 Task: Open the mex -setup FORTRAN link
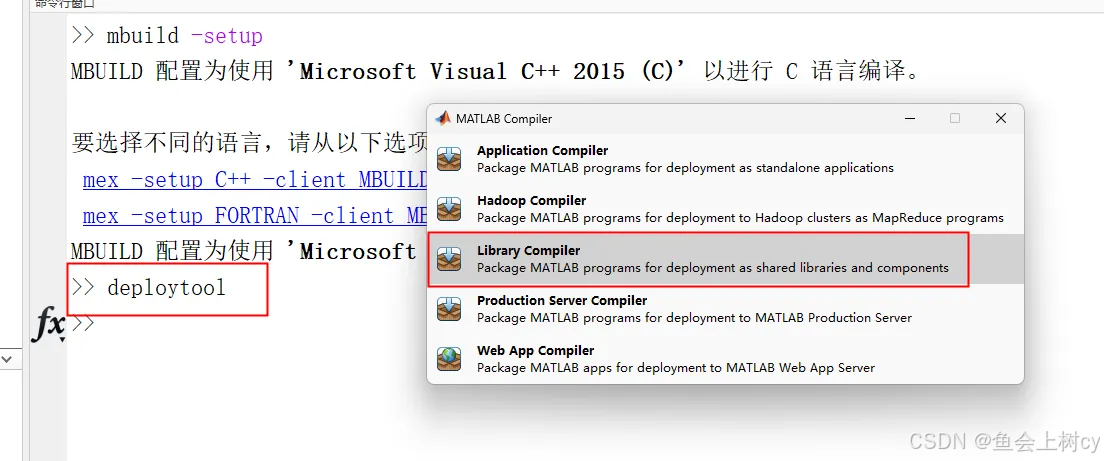click(255, 215)
